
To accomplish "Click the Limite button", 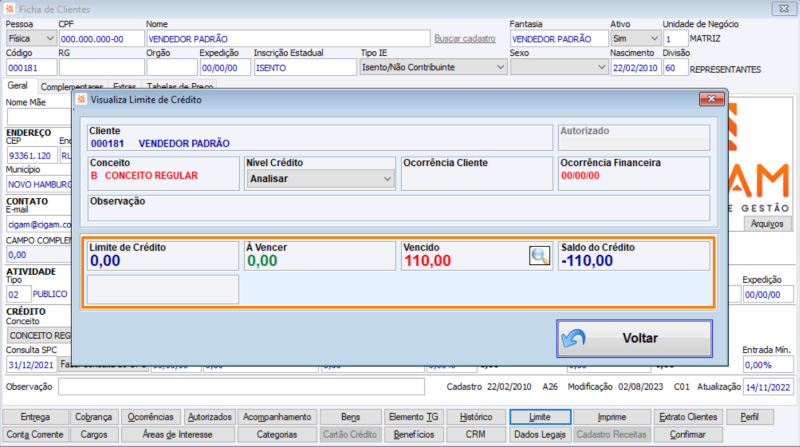I will tap(540, 417).
